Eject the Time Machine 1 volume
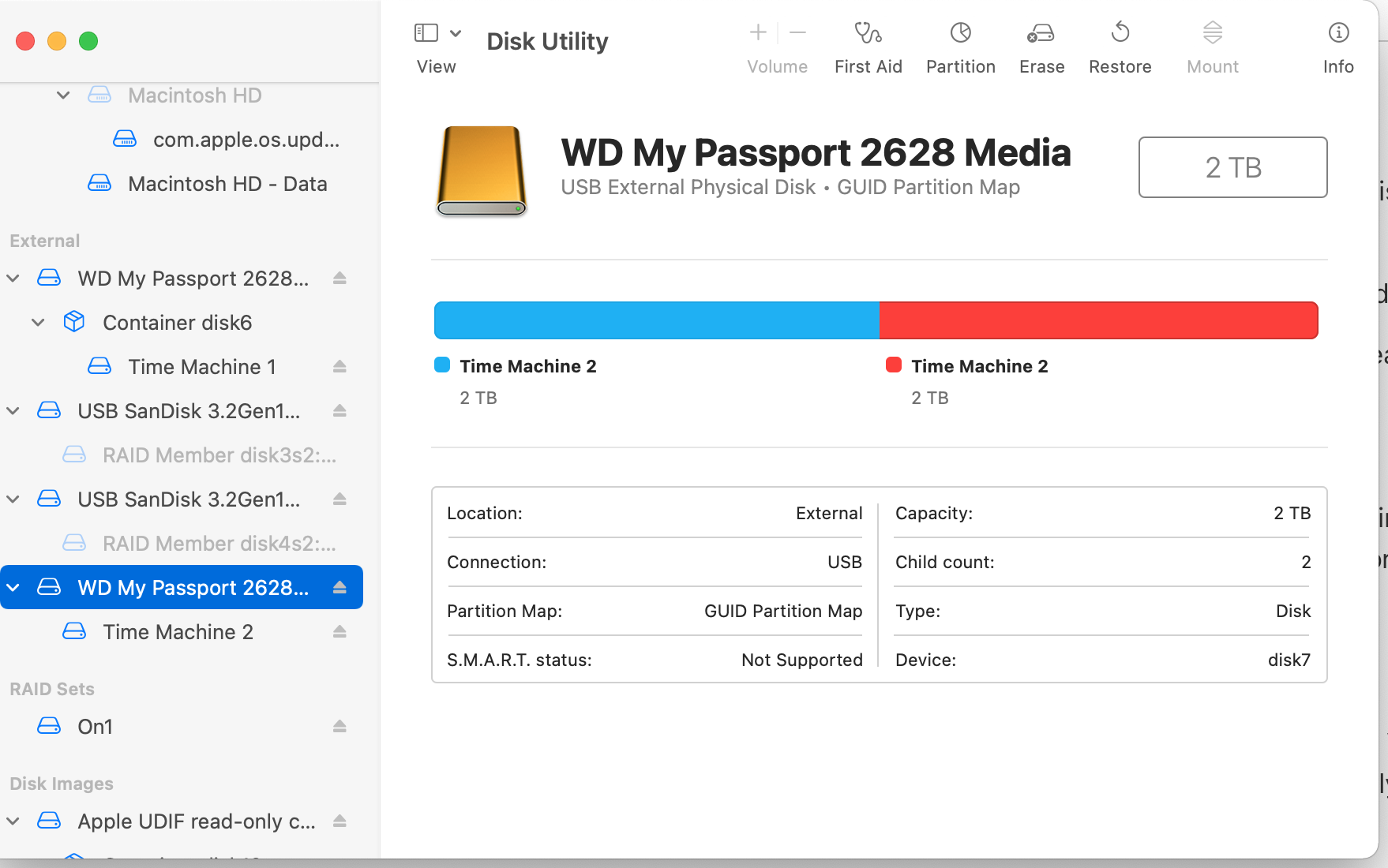1388x868 pixels. pos(339,366)
